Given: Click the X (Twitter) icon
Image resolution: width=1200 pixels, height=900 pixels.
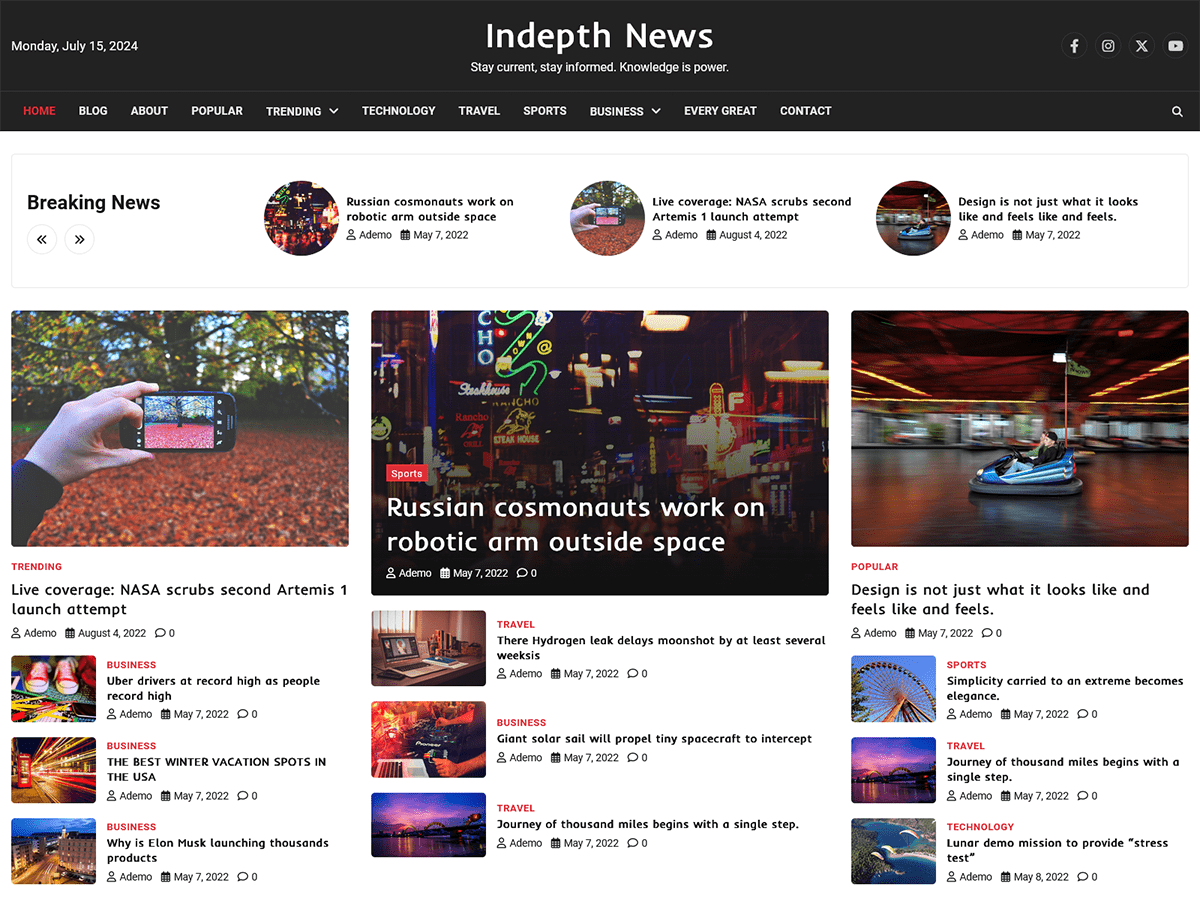Looking at the screenshot, I should [1141, 45].
